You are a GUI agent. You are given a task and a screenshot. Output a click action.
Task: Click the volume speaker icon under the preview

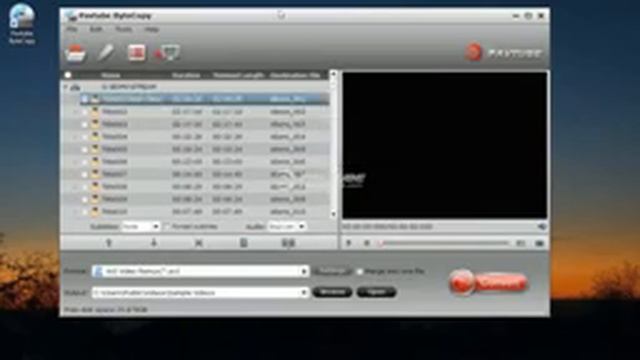pyautogui.click(x=542, y=227)
